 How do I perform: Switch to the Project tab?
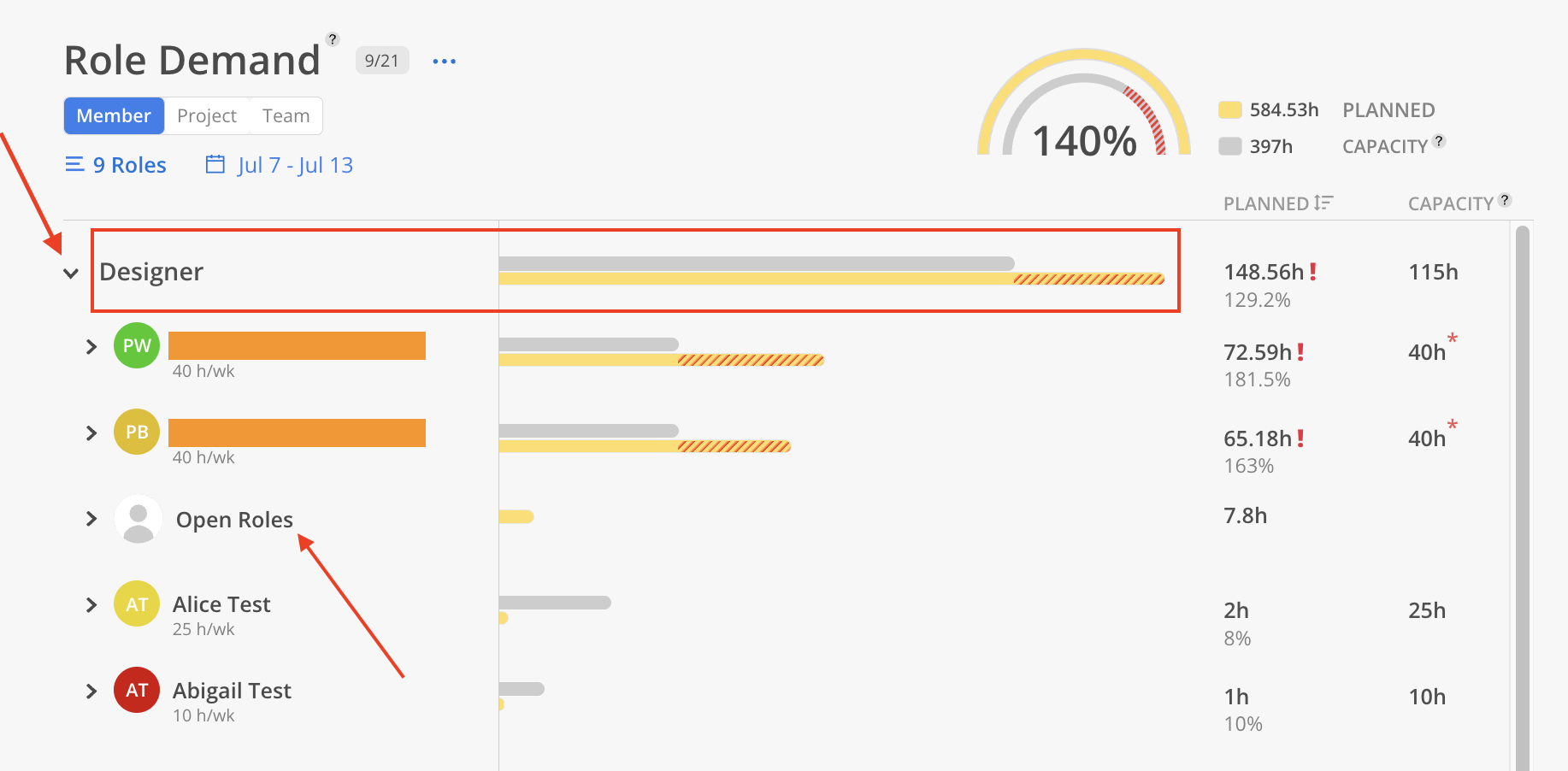tap(207, 116)
